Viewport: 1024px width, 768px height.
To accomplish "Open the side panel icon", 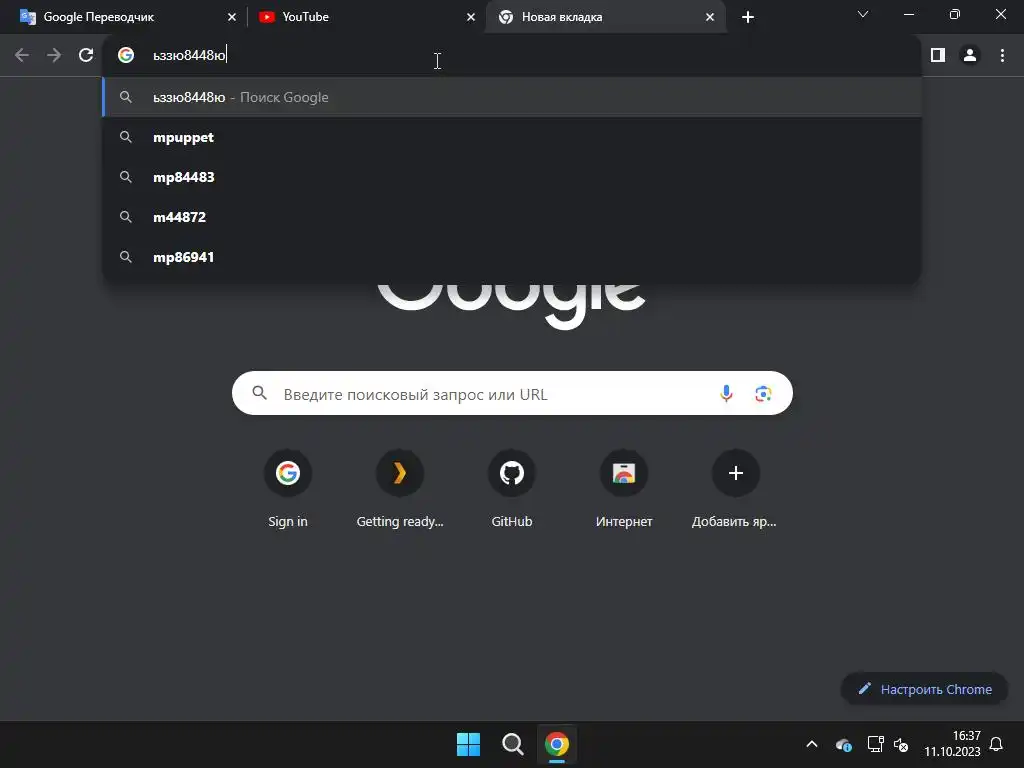I will (x=938, y=55).
